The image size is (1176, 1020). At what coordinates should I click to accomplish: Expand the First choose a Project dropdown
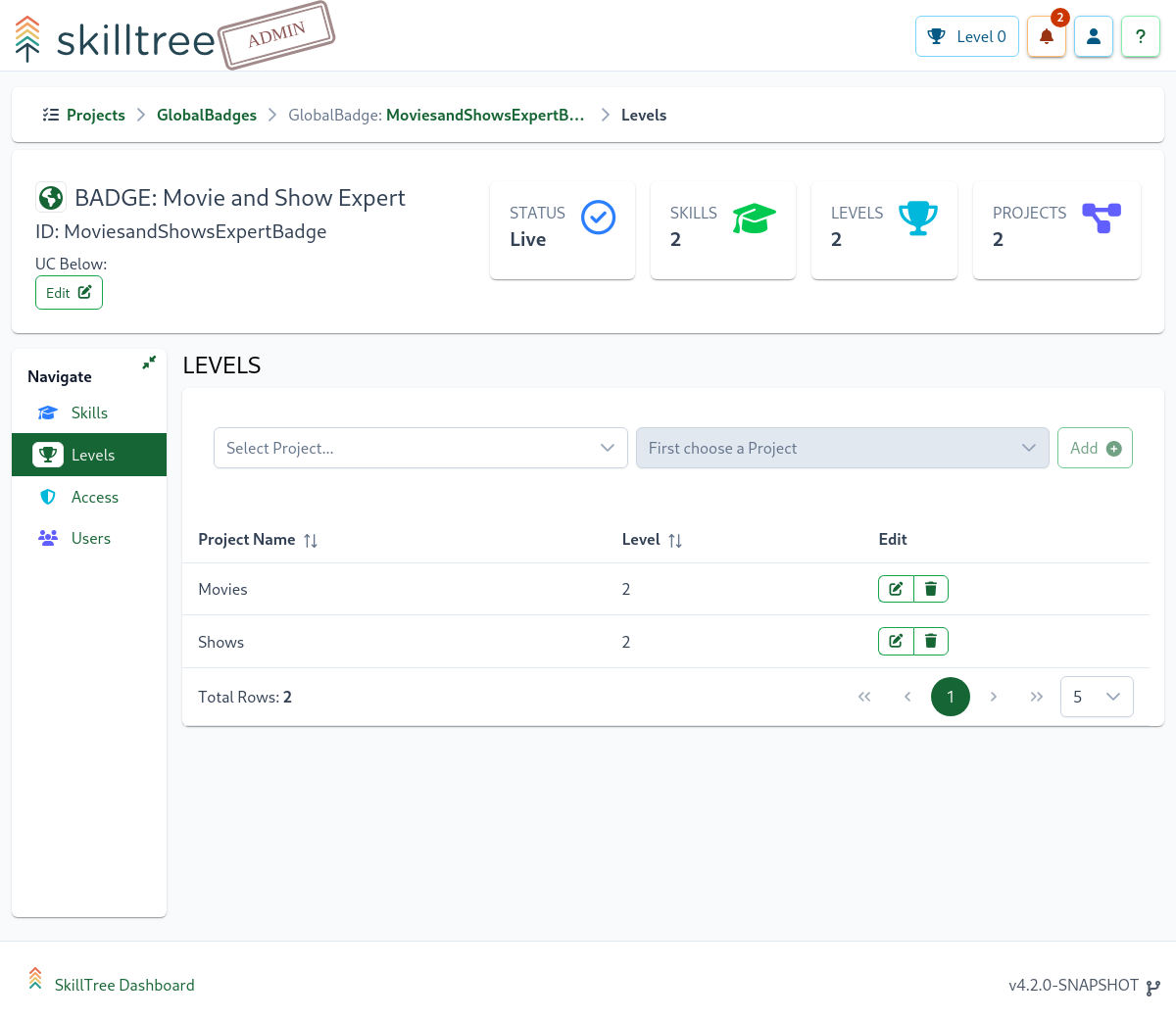click(842, 448)
